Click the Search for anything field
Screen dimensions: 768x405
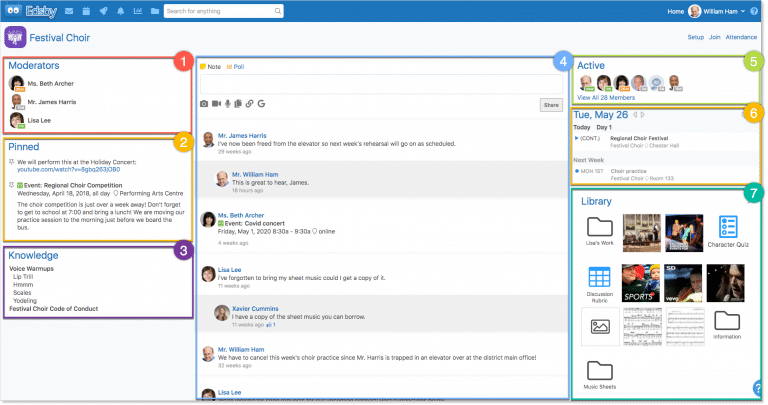click(x=220, y=11)
